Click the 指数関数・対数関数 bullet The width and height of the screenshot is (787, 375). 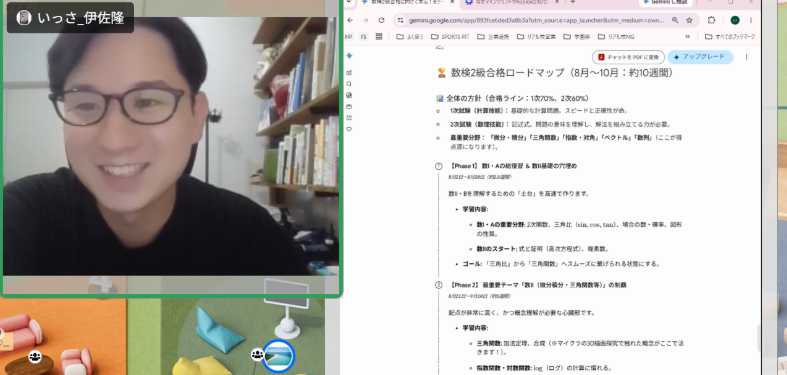tap(544, 368)
